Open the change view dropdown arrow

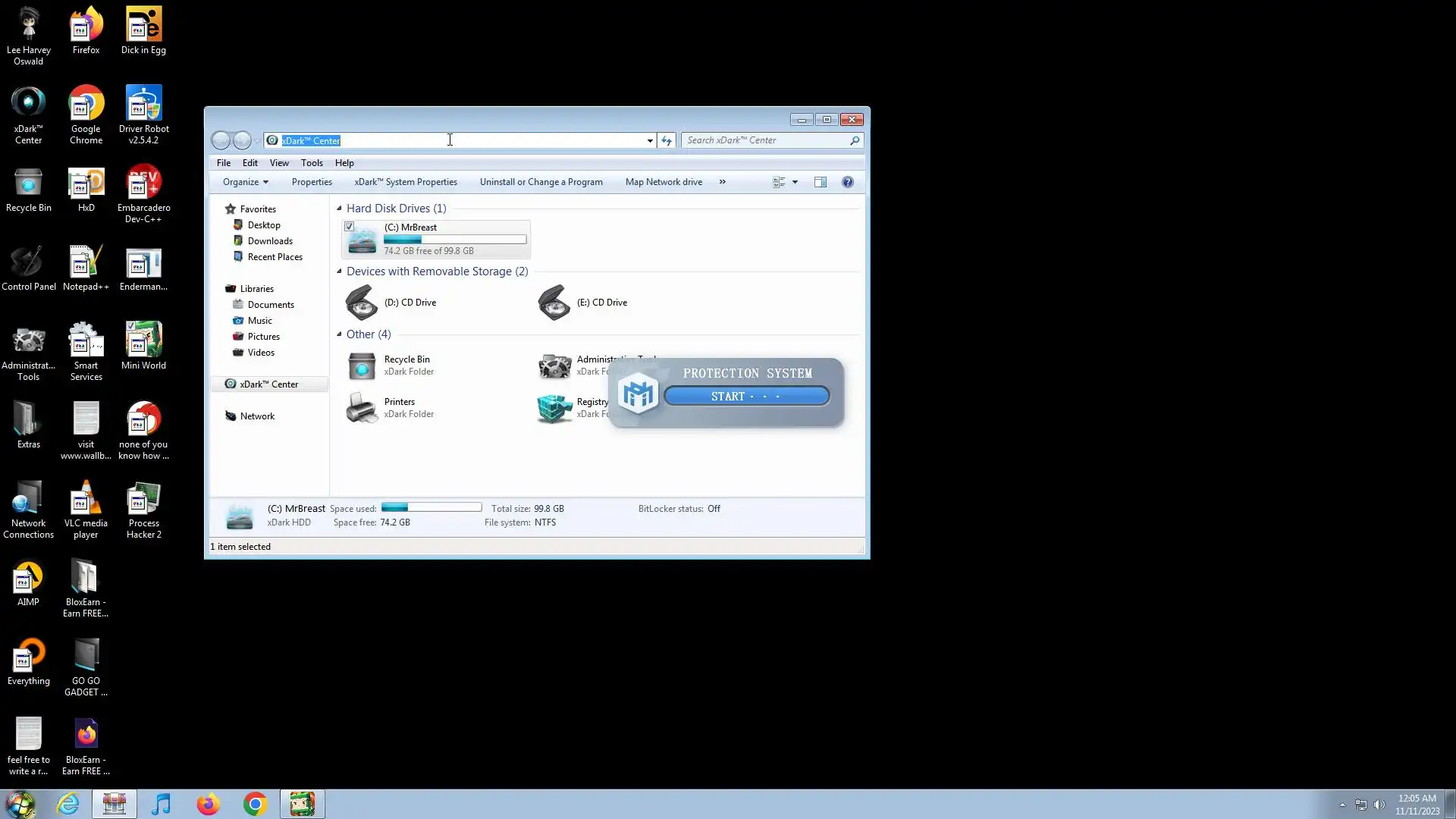click(x=795, y=182)
